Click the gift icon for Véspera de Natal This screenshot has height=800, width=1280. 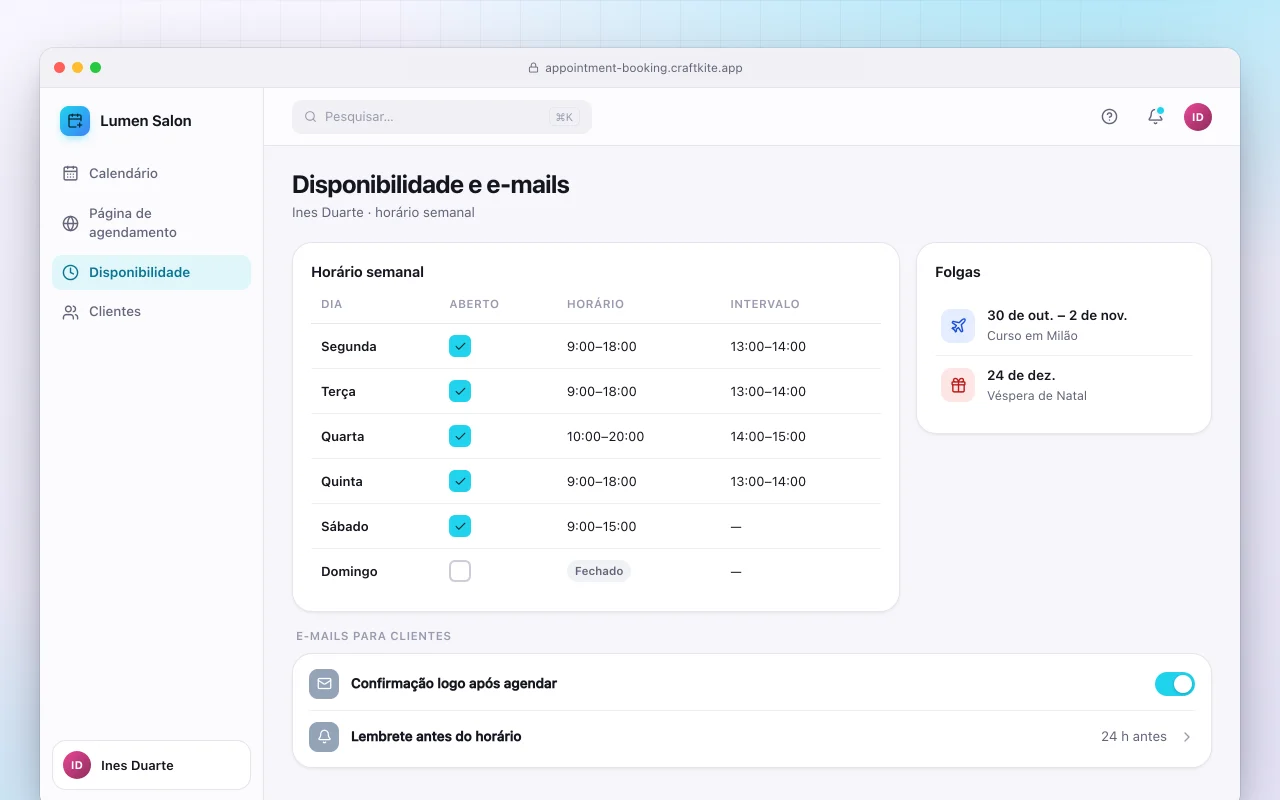[x=958, y=385]
